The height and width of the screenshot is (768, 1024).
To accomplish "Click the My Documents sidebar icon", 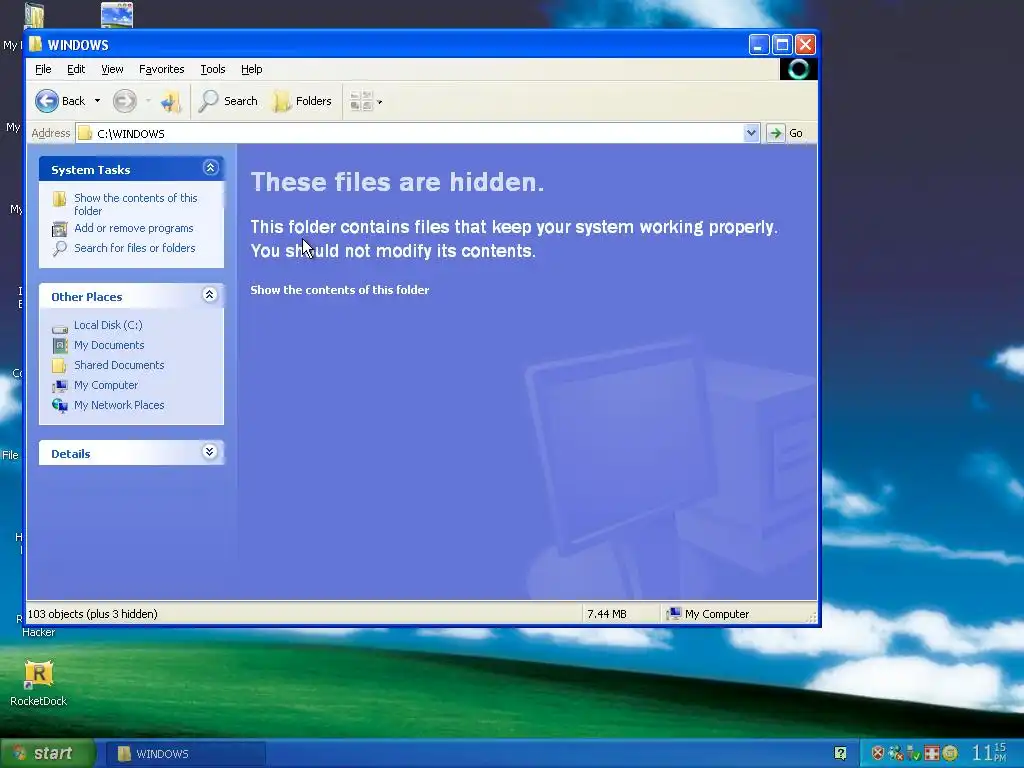I will coord(59,345).
